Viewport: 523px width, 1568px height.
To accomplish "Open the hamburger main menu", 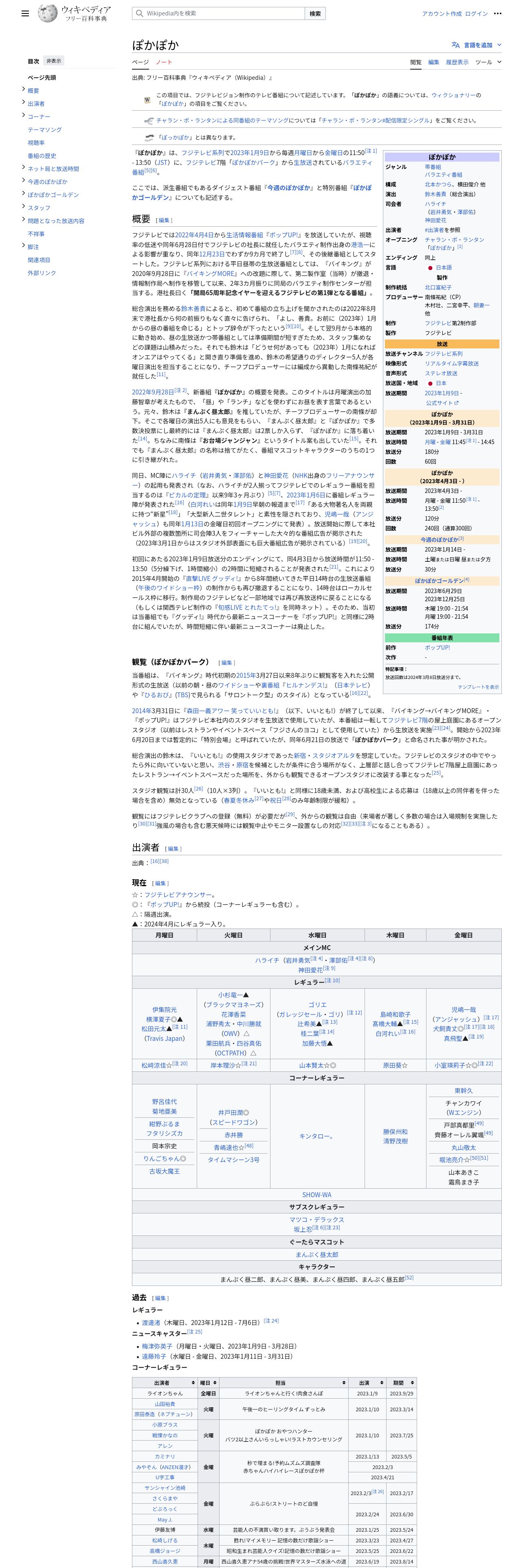I will 25,13.
